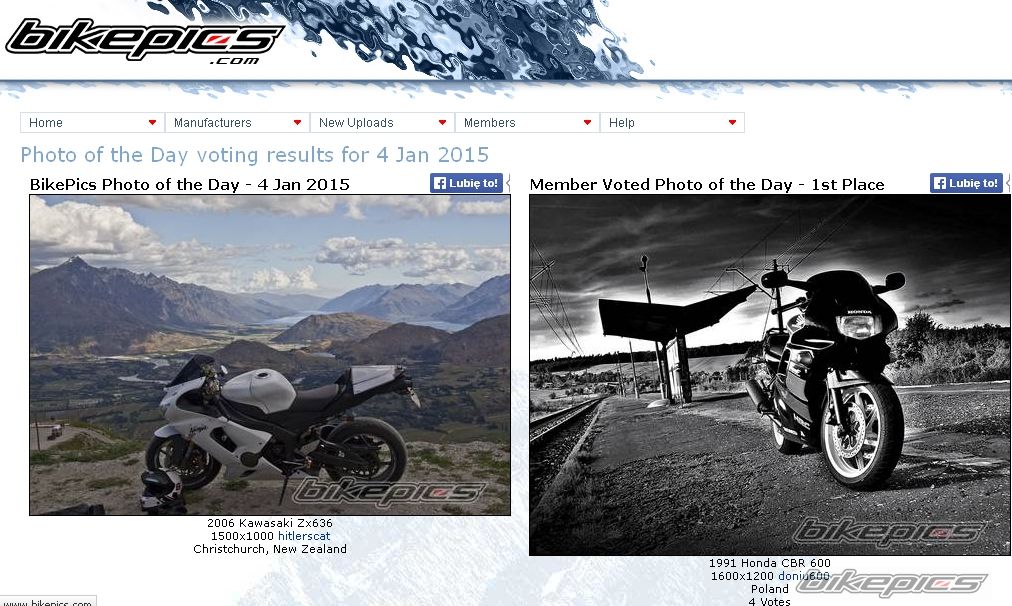
Task: Visit the hitlerscat member profile link
Action: click(x=304, y=536)
